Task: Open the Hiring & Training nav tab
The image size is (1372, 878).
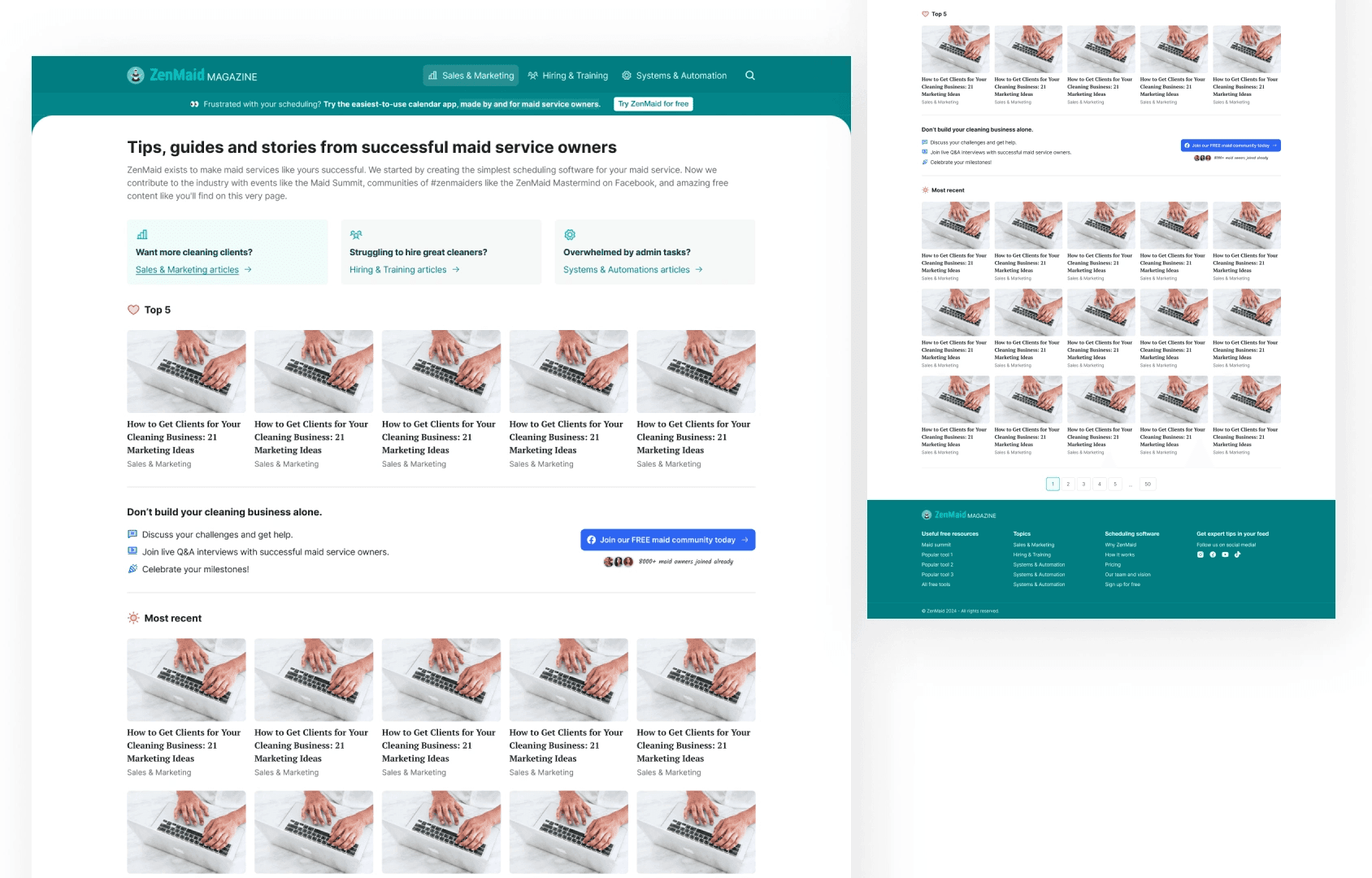Action: pyautogui.click(x=568, y=76)
